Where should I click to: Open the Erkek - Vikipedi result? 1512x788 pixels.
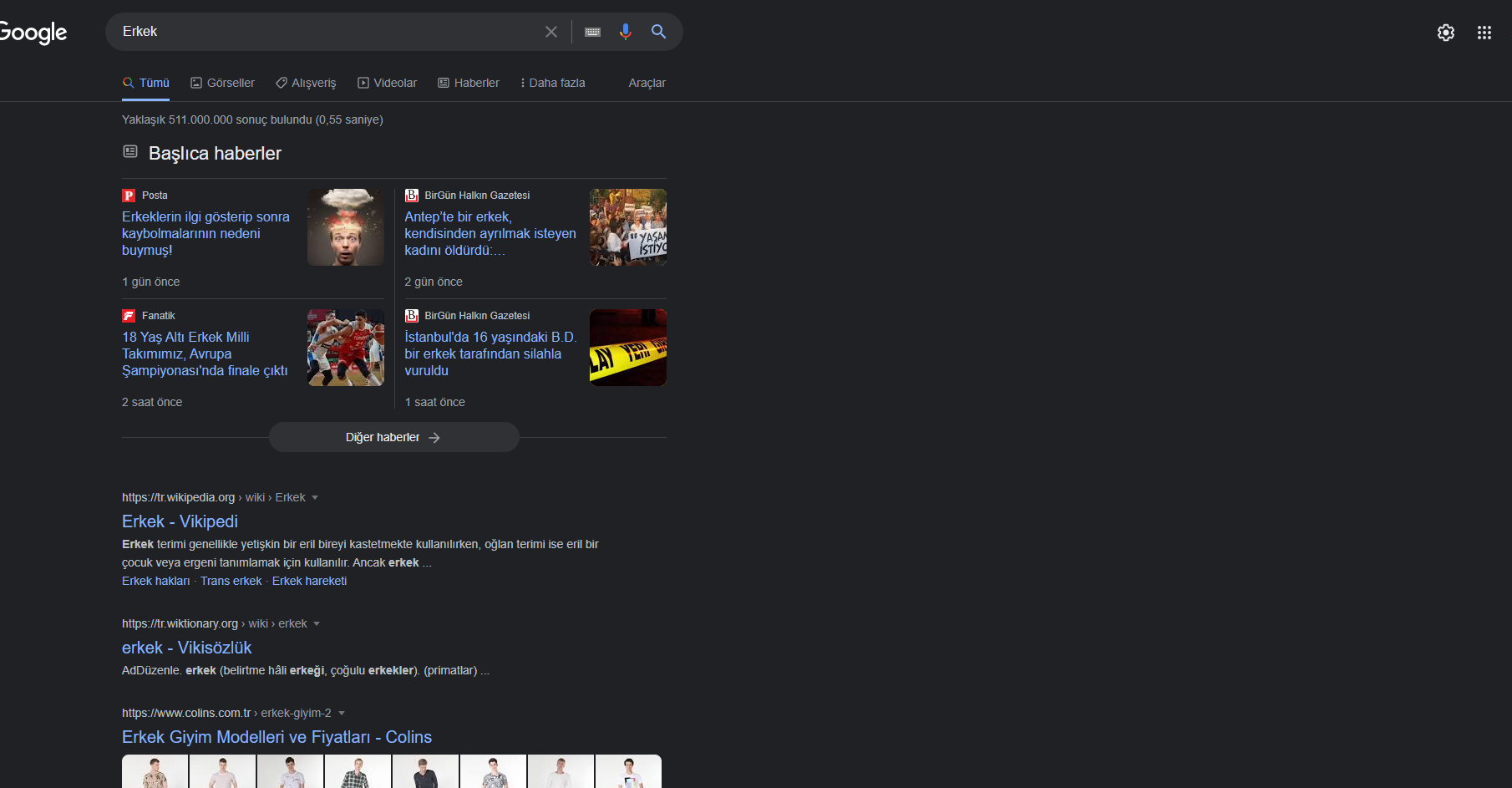[x=180, y=521]
